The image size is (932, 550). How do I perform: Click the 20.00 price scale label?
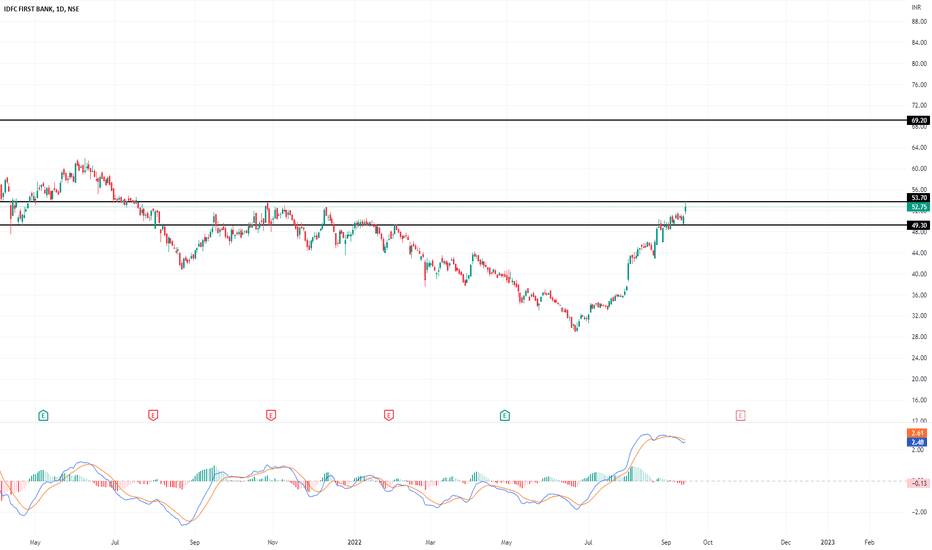click(x=919, y=379)
